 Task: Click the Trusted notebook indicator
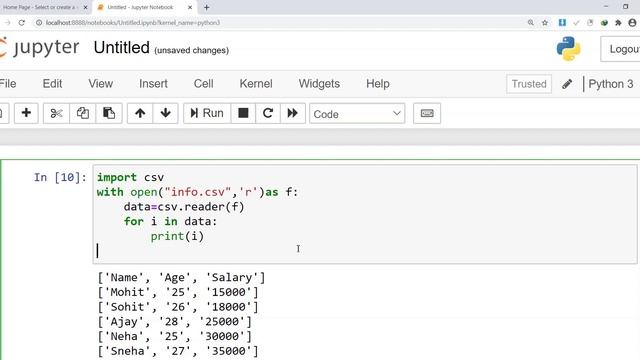click(x=529, y=84)
